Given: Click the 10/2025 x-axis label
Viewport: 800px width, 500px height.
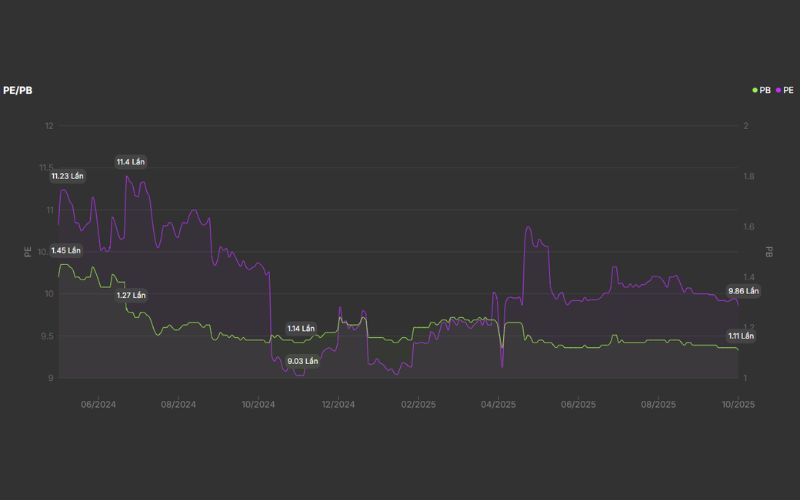Looking at the screenshot, I should point(738,405).
